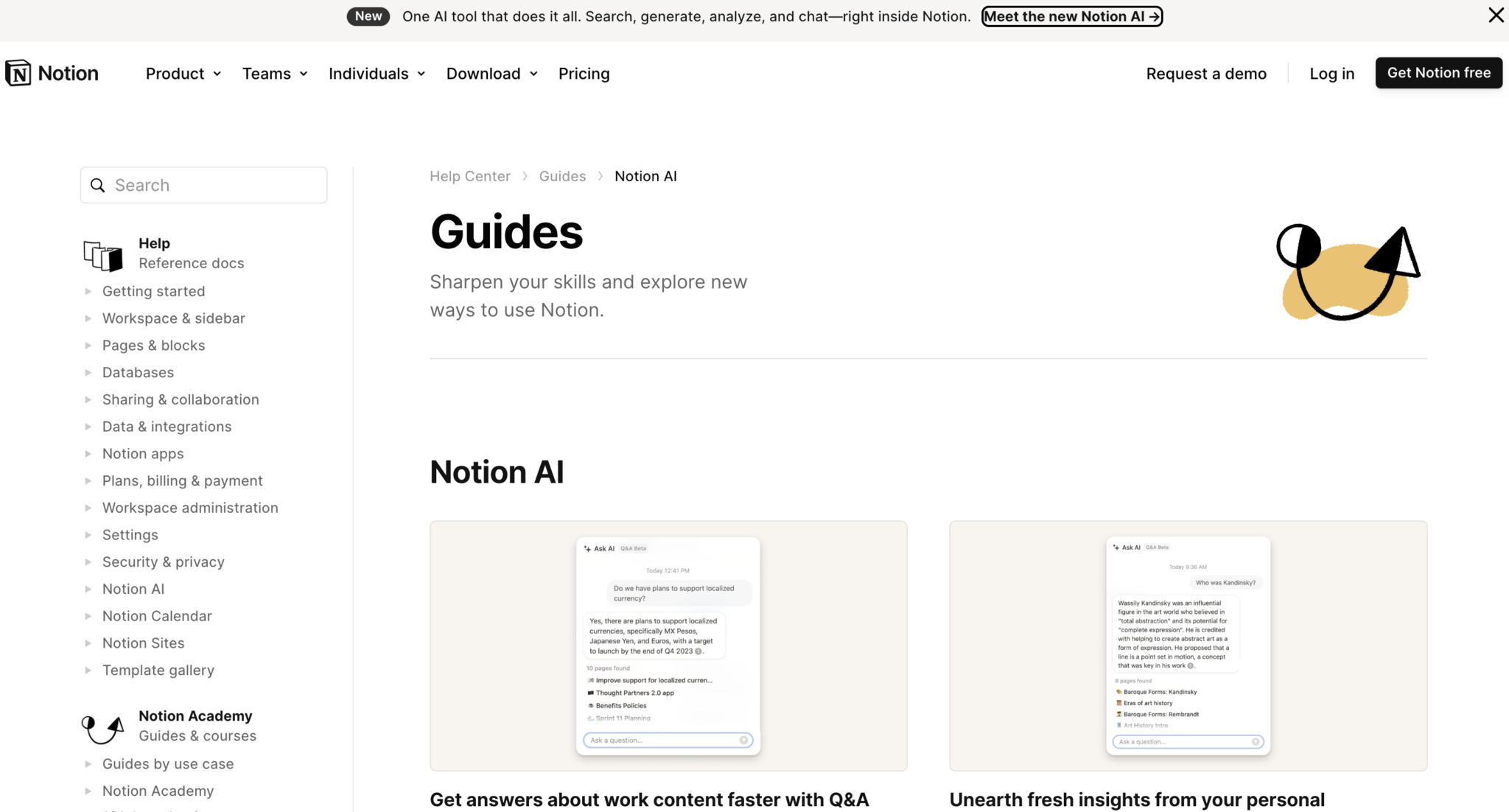Open Unearth fresh insights guide title
The image size is (1509, 812).
click(x=1137, y=799)
